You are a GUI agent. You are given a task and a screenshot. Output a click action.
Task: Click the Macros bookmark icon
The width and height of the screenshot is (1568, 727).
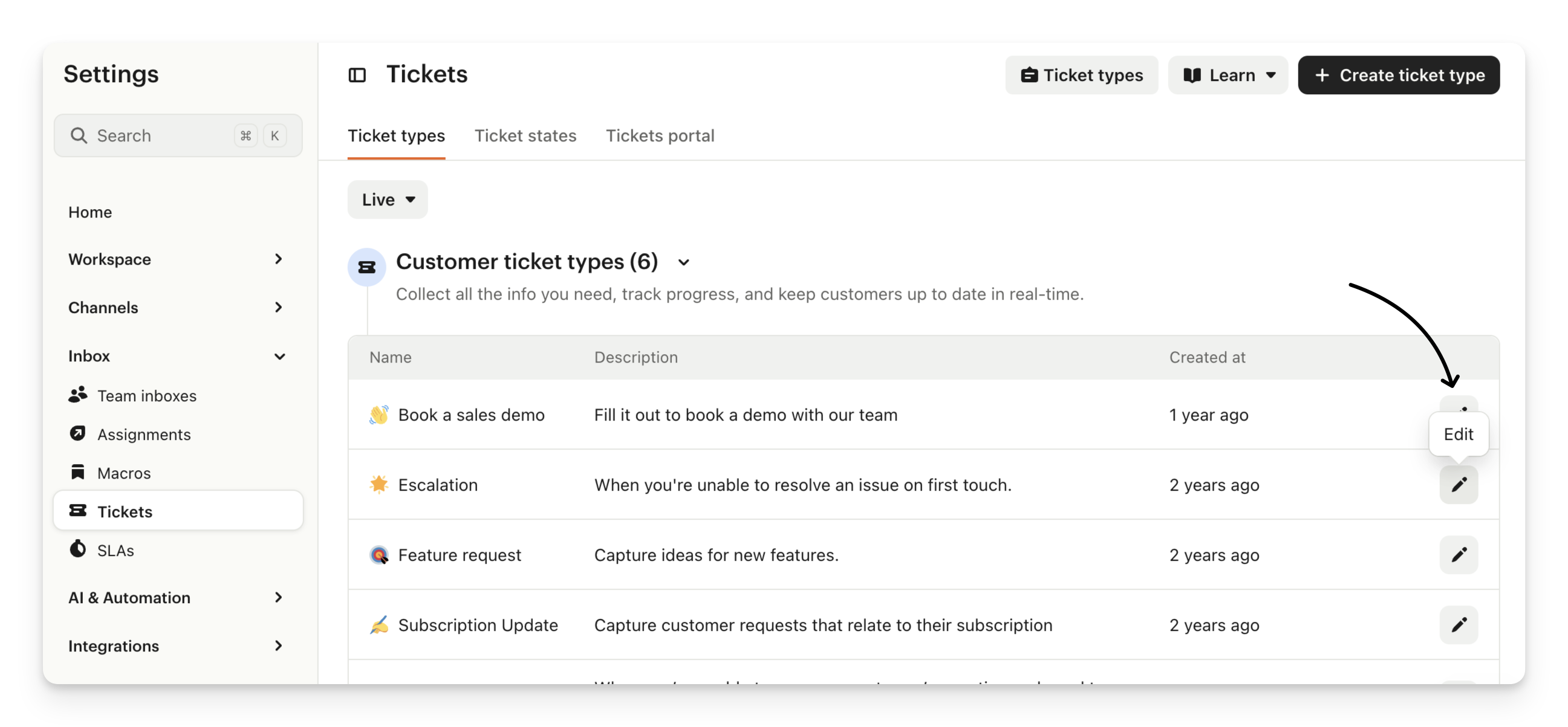pos(77,472)
